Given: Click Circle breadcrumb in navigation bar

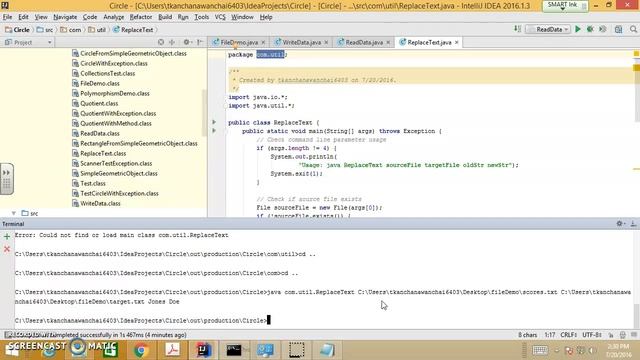Looking at the screenshot, I should 17,30.
